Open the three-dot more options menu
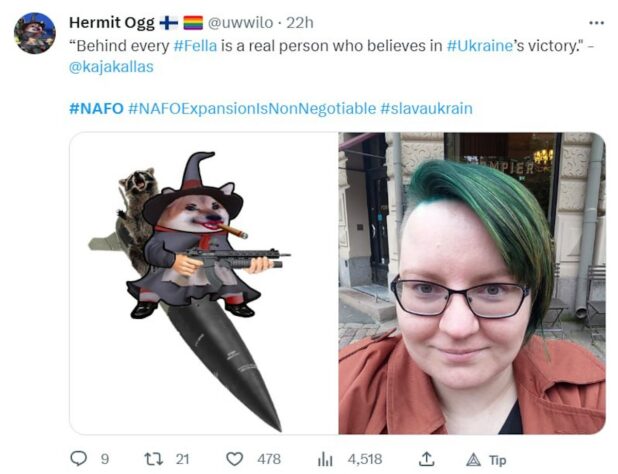This screenshot has width=618, height=474. tap(596, 23)
